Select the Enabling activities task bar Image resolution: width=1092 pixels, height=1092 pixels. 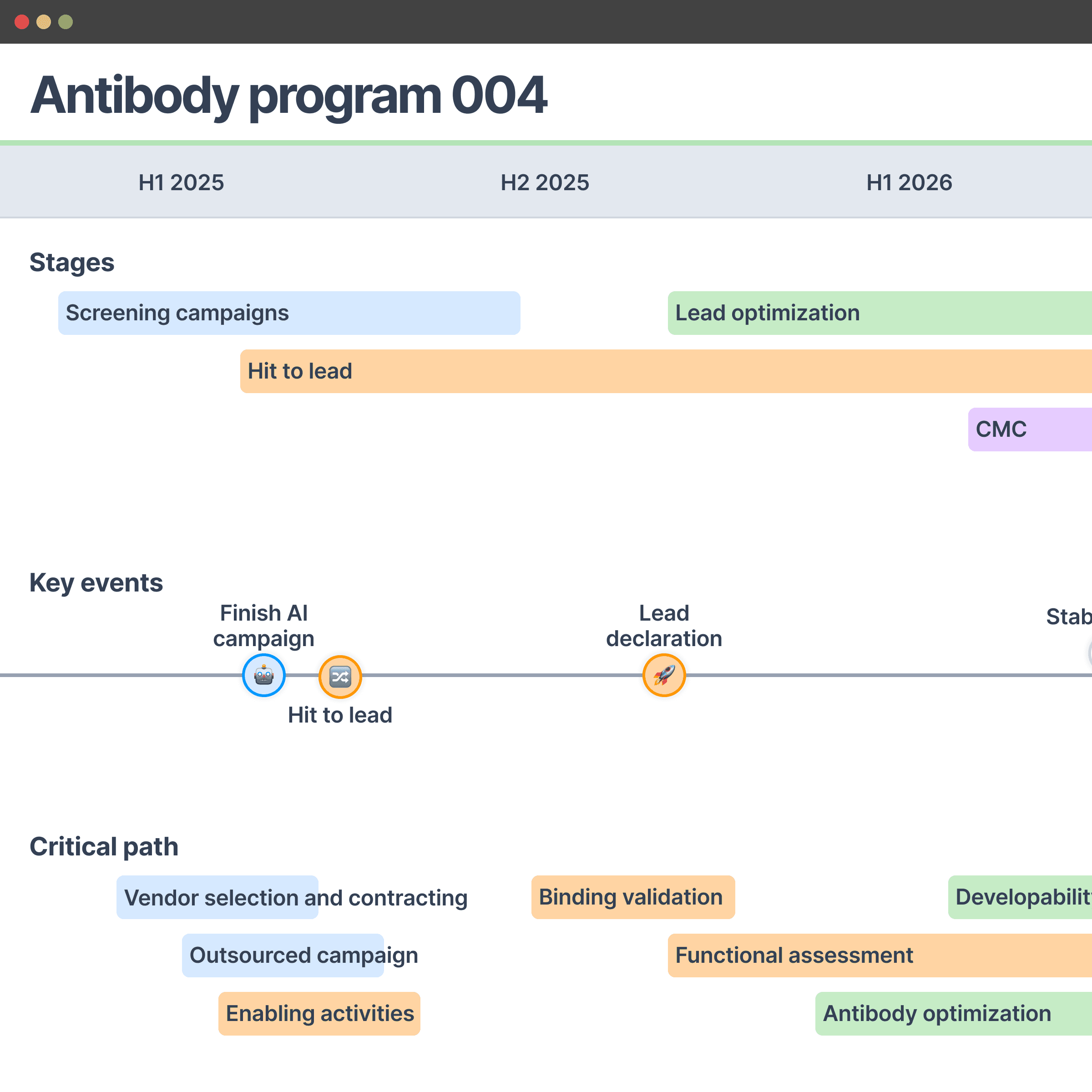pyautogui.click(x=319, y=1013)
